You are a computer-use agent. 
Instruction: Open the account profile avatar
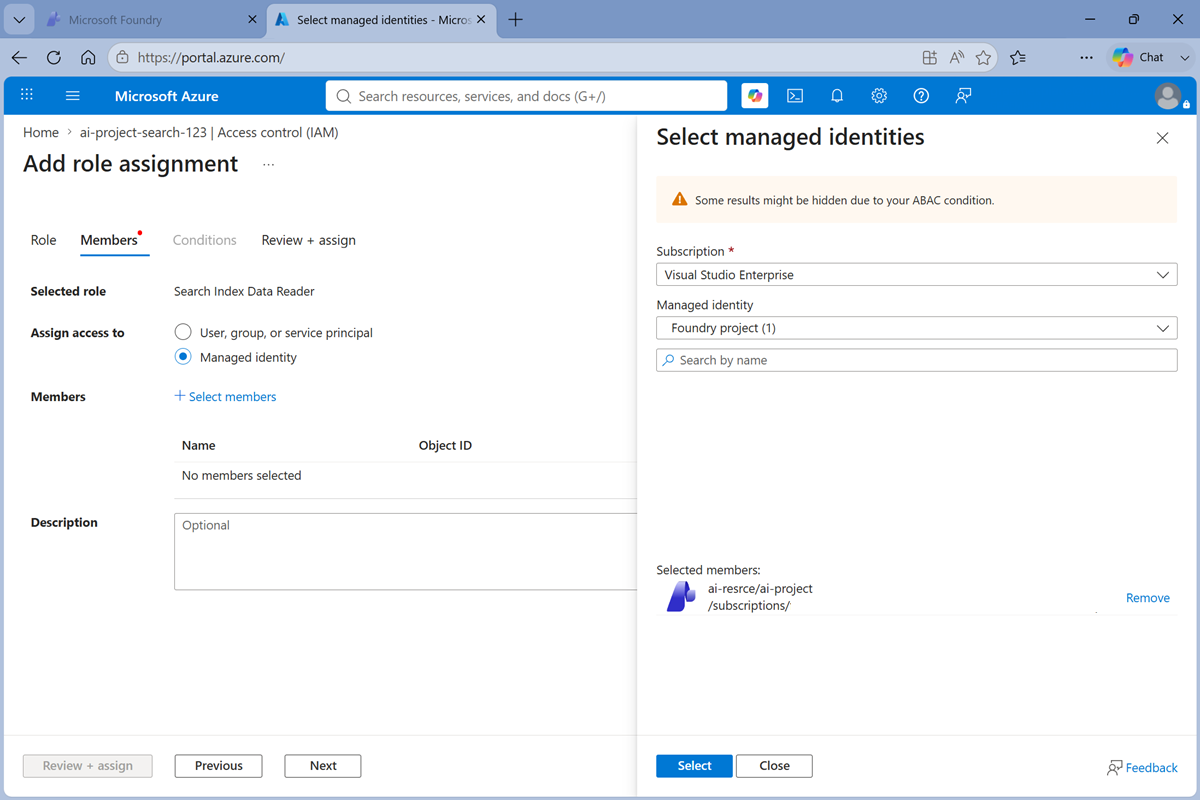[1168, 96]
